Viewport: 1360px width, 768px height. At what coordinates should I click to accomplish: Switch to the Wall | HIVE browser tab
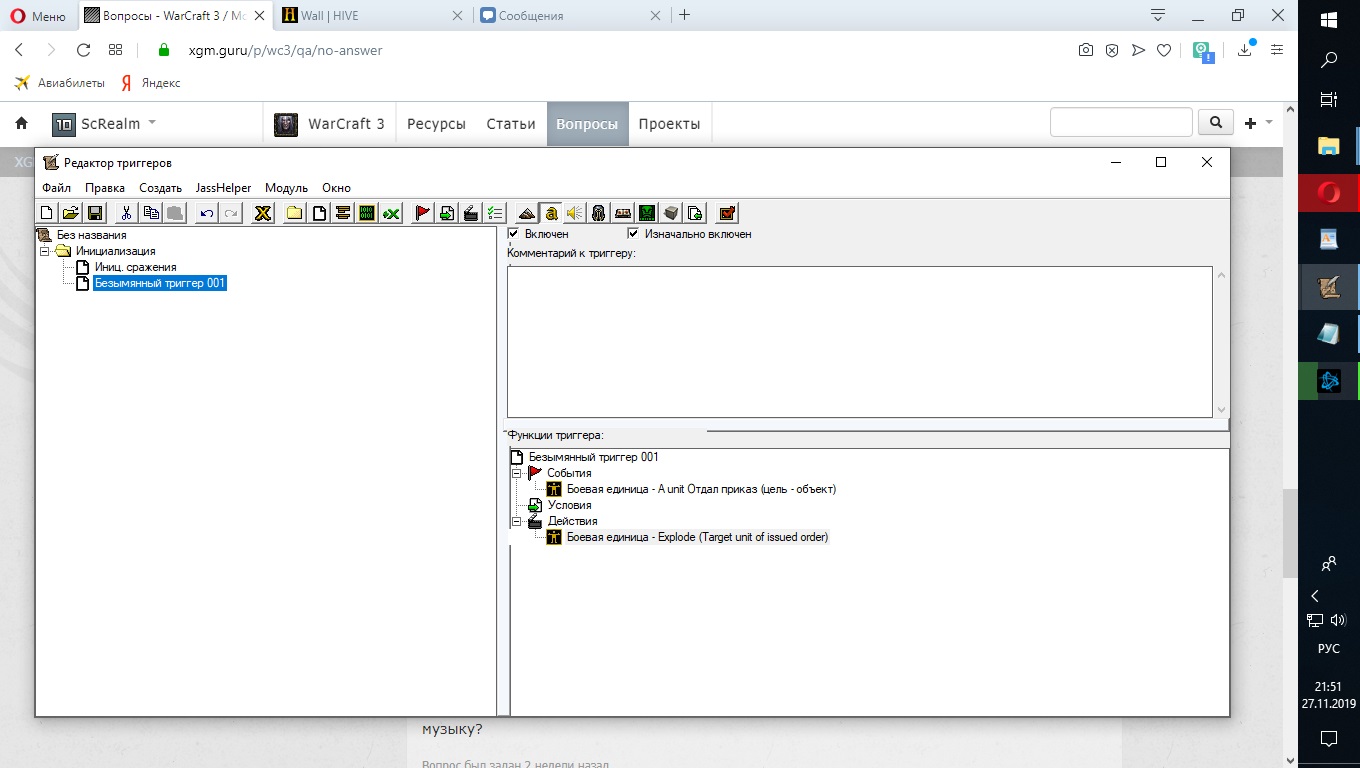click(x=374, y=15)
